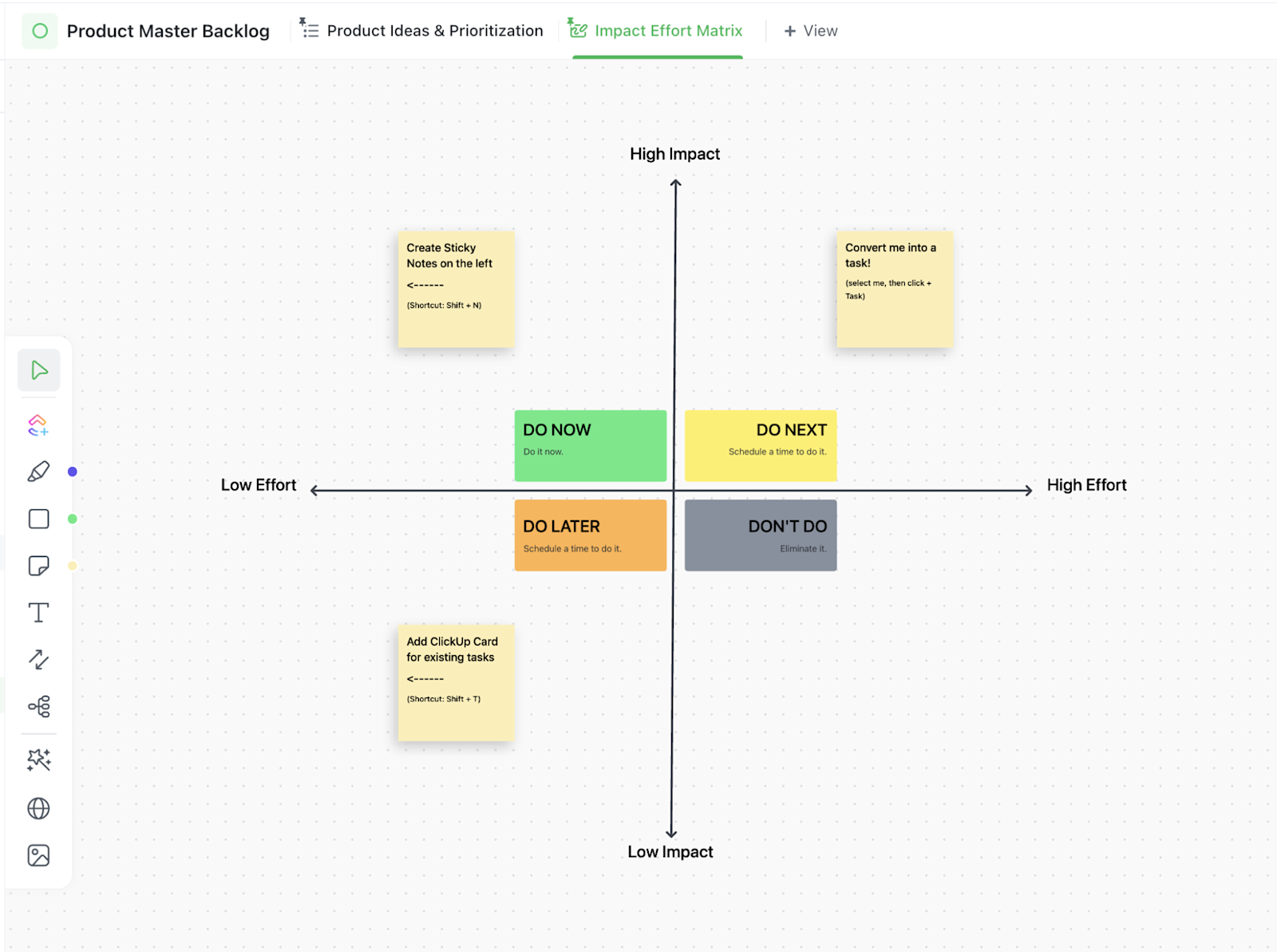Click the green DO NOW card
The width and height of the screenshot is (1277, 952).
tap(590, 444)
